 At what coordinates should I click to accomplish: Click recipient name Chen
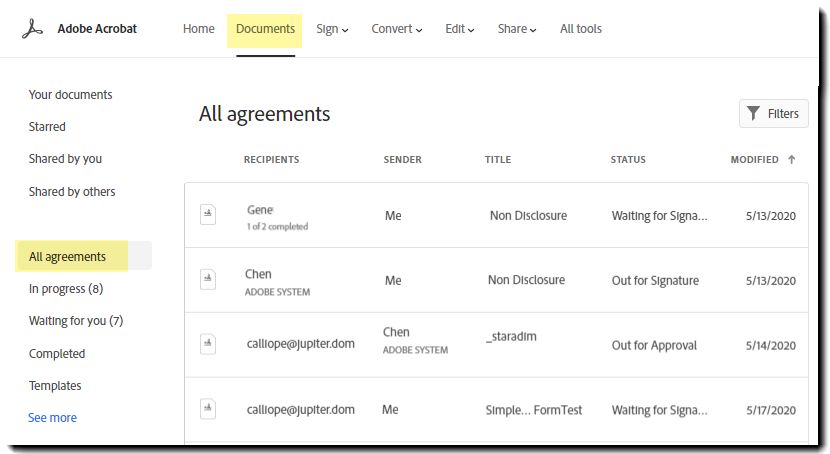click(258, 274)
